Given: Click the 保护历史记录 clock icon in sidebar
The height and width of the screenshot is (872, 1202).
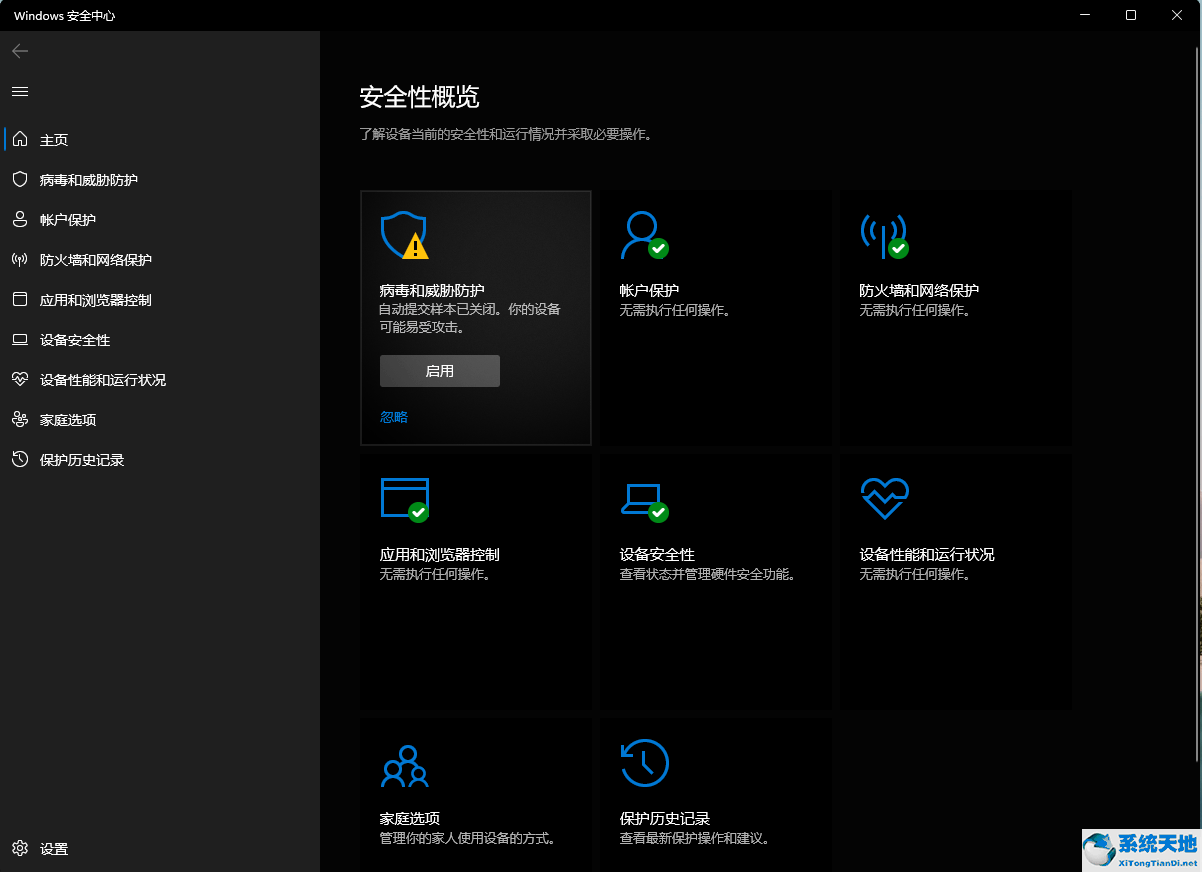Looking at the screenshot, I should (x=22, y=459).
